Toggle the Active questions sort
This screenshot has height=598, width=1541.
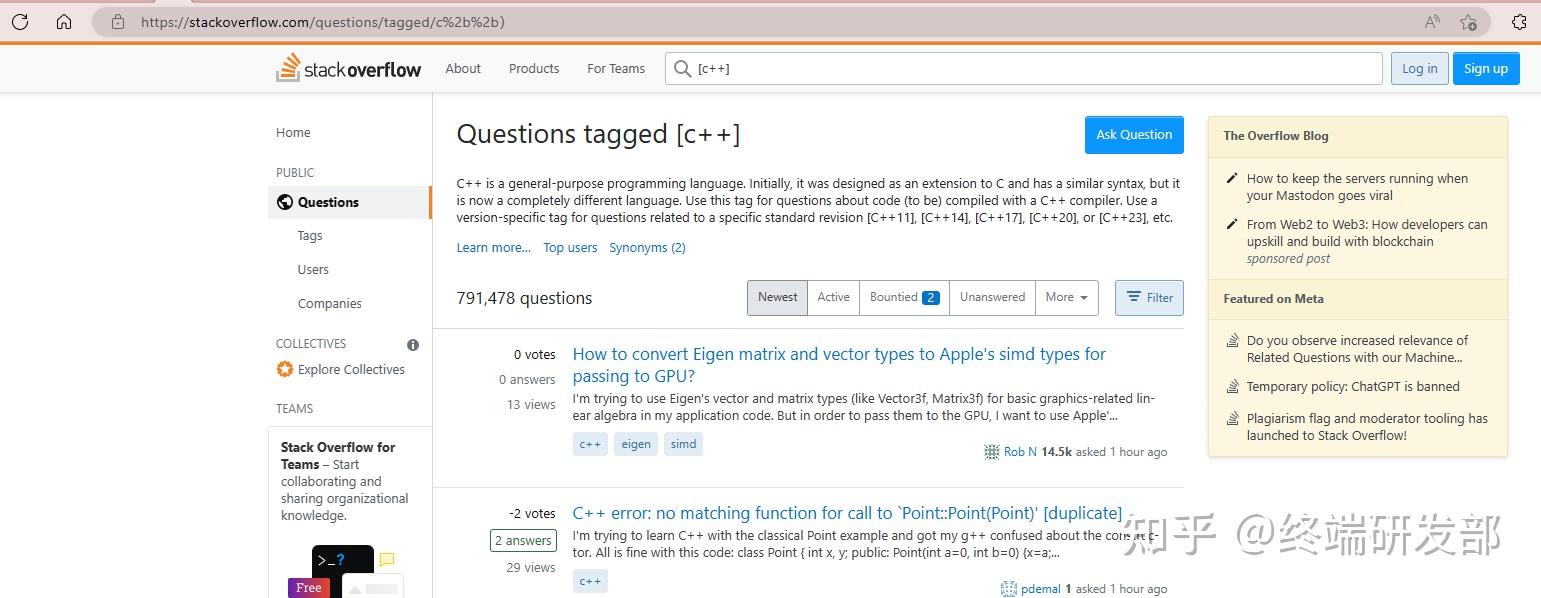tap(833, 297)
